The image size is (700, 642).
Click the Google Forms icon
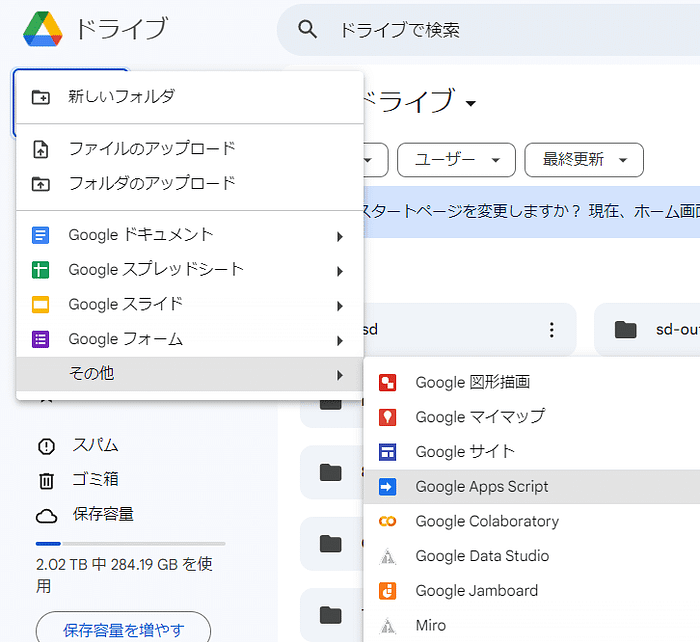click(41, 339)
